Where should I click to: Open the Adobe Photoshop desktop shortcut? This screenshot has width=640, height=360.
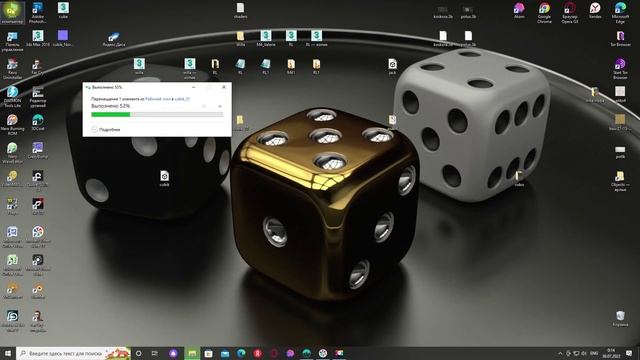(38, 12)
